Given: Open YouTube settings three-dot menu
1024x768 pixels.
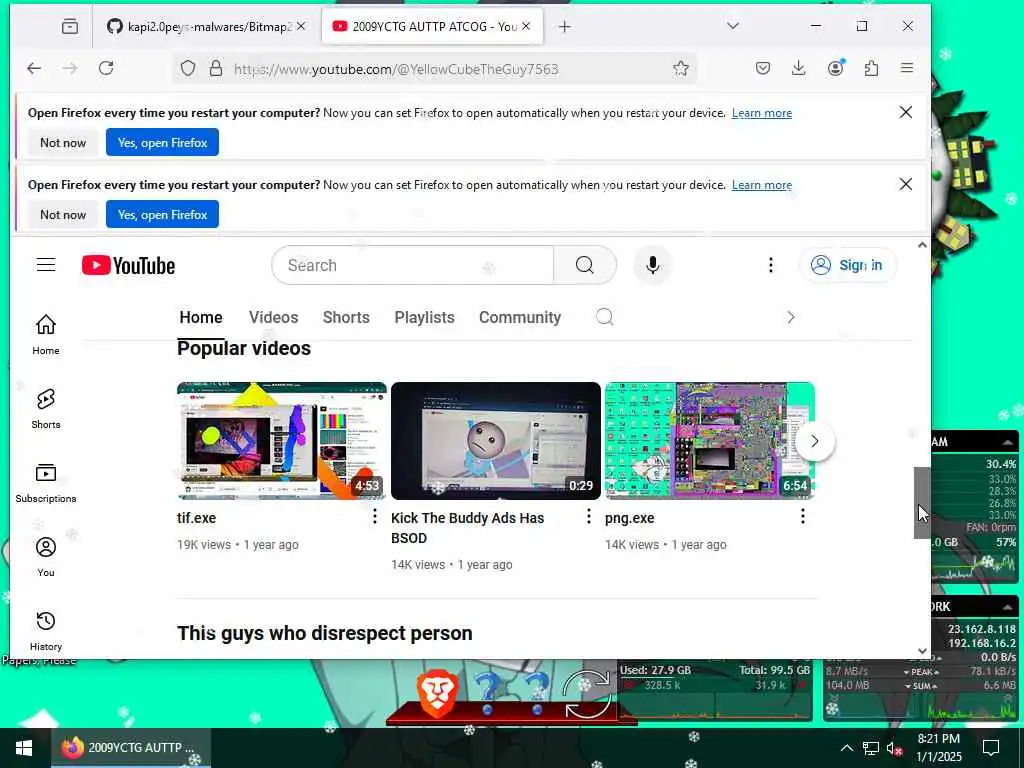Looking at the screenshot, I should [x=771, y=265].
